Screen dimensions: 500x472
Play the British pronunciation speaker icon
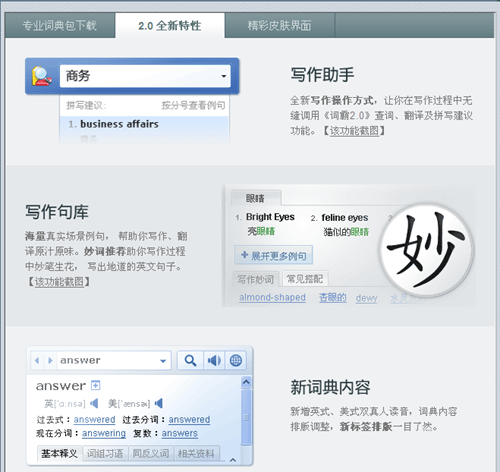pos(94,403)
